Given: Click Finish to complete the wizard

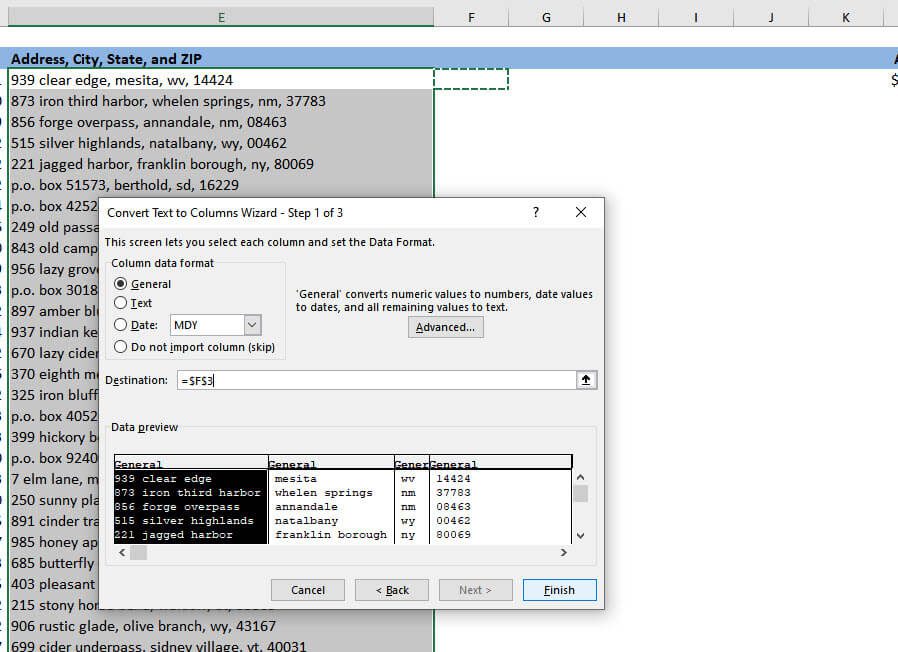Looking at the screenshot, I should [559, 589].
